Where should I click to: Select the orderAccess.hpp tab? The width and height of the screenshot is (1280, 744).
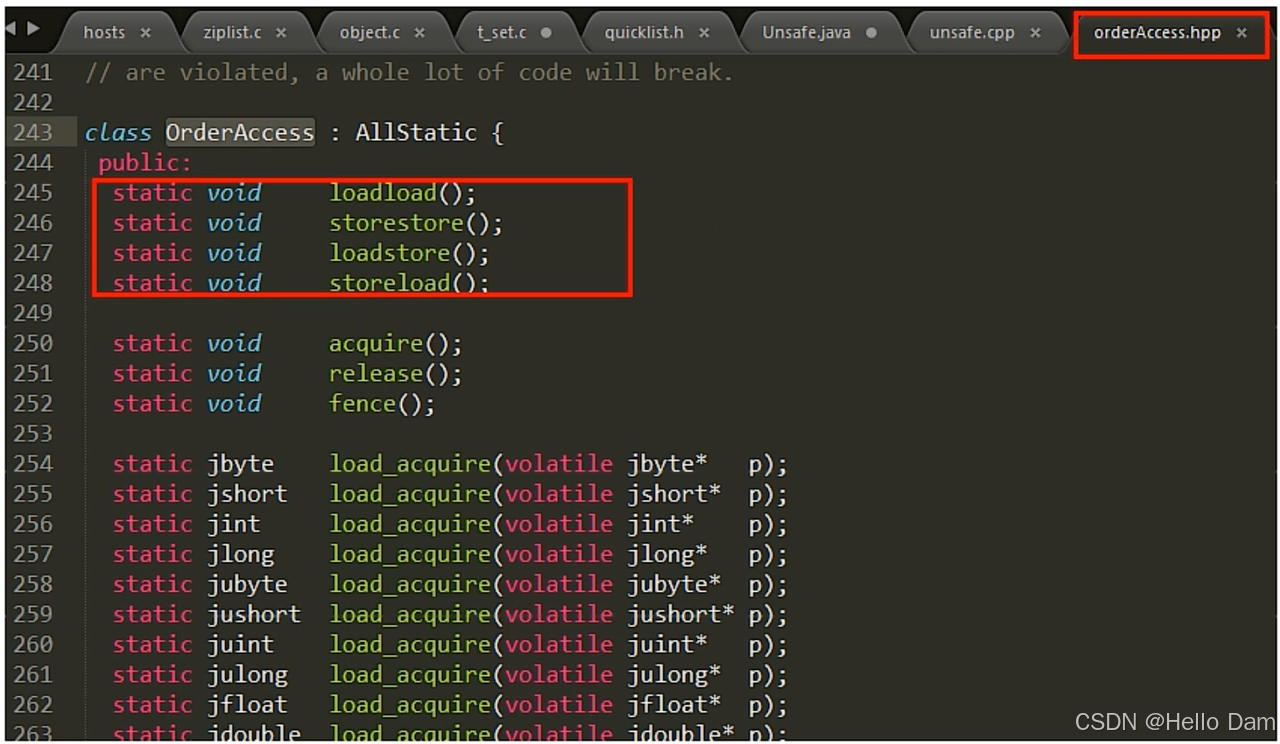point(1157,32)
